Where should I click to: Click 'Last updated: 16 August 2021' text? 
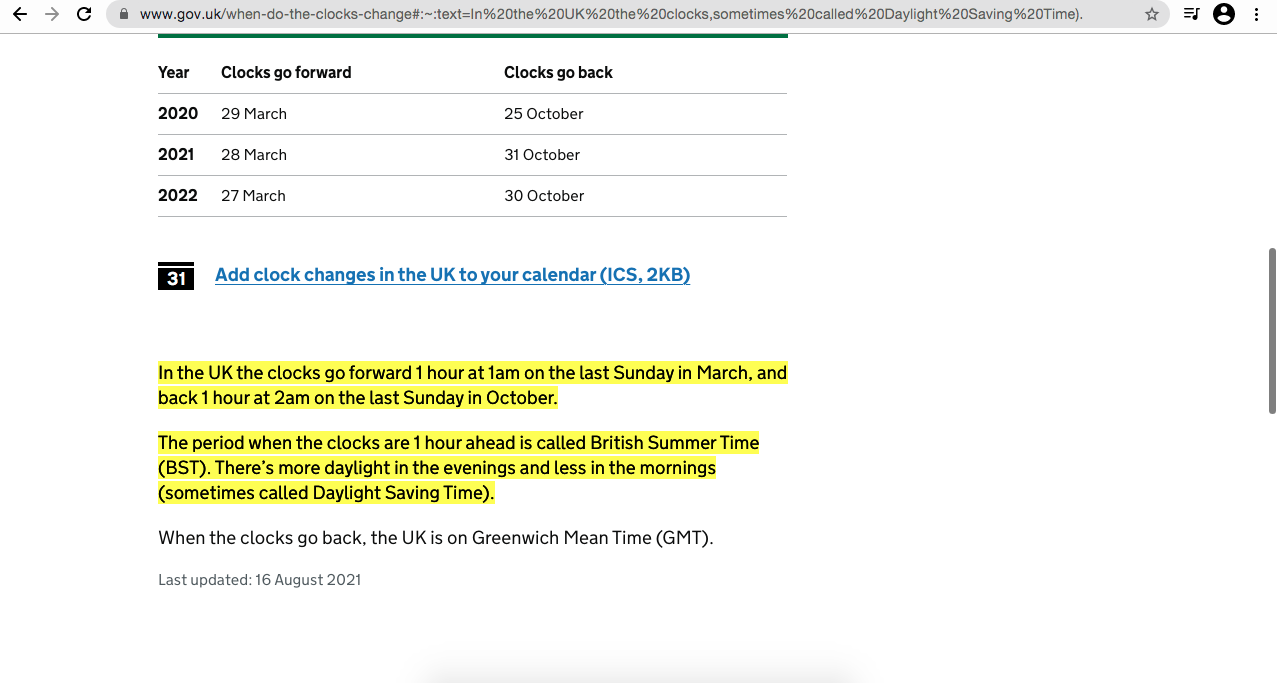[259, 580]
